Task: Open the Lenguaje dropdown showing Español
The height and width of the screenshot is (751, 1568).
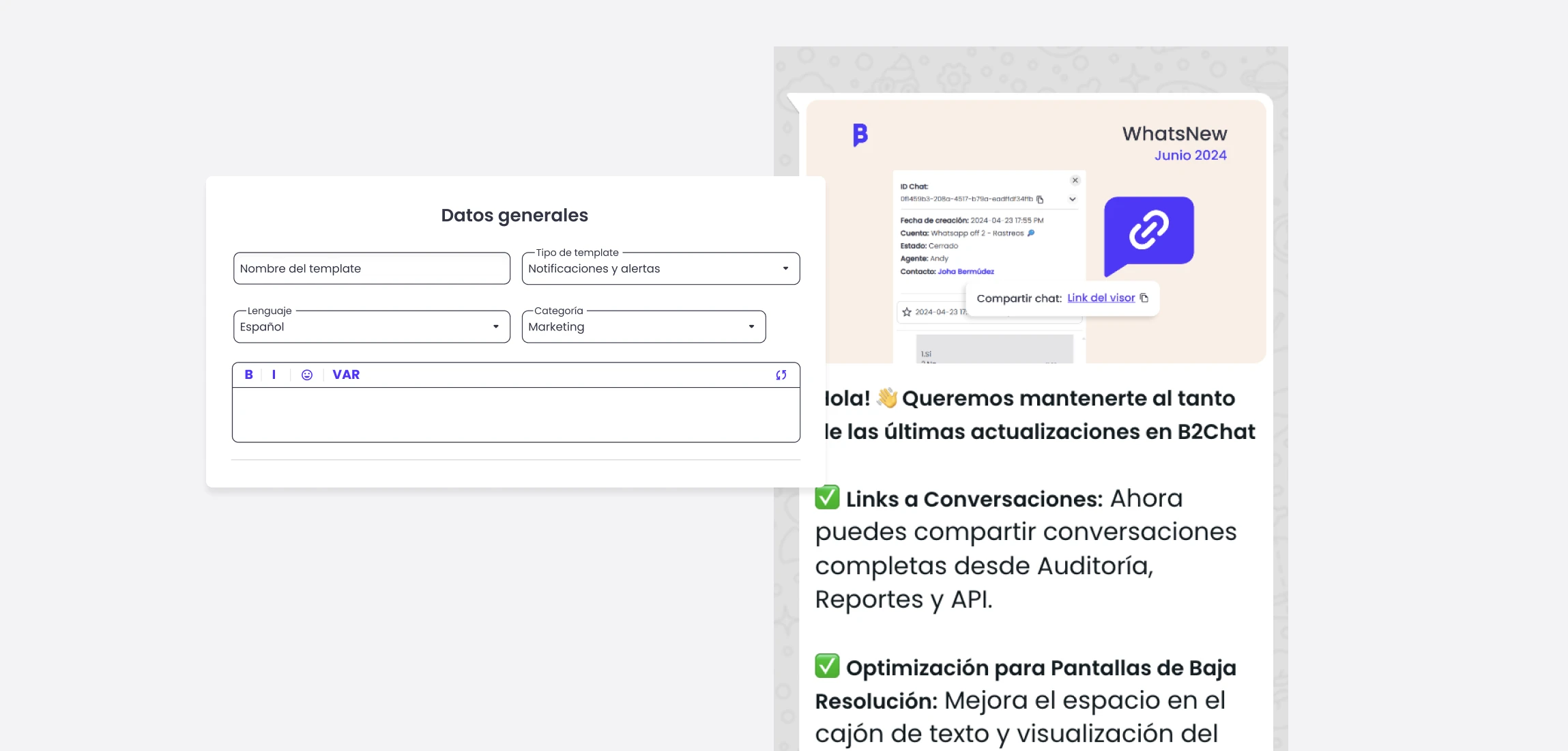Action: click(x=371, y=327)
